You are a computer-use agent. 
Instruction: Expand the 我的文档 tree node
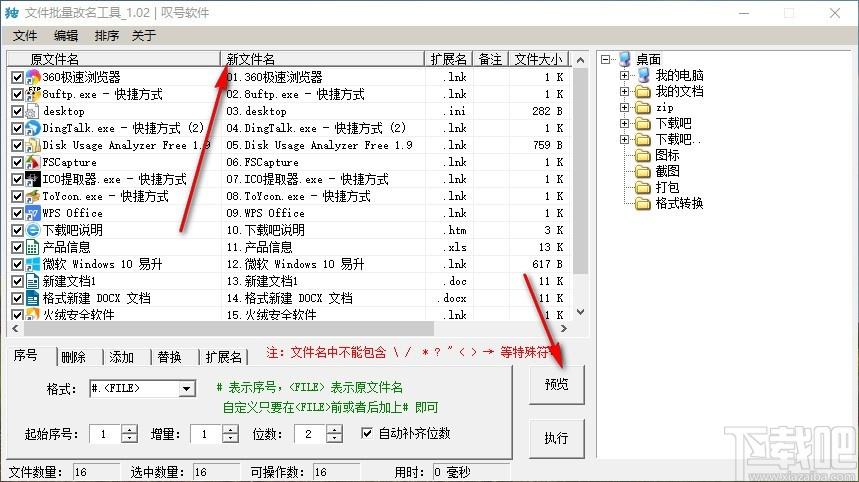point(625,91)
